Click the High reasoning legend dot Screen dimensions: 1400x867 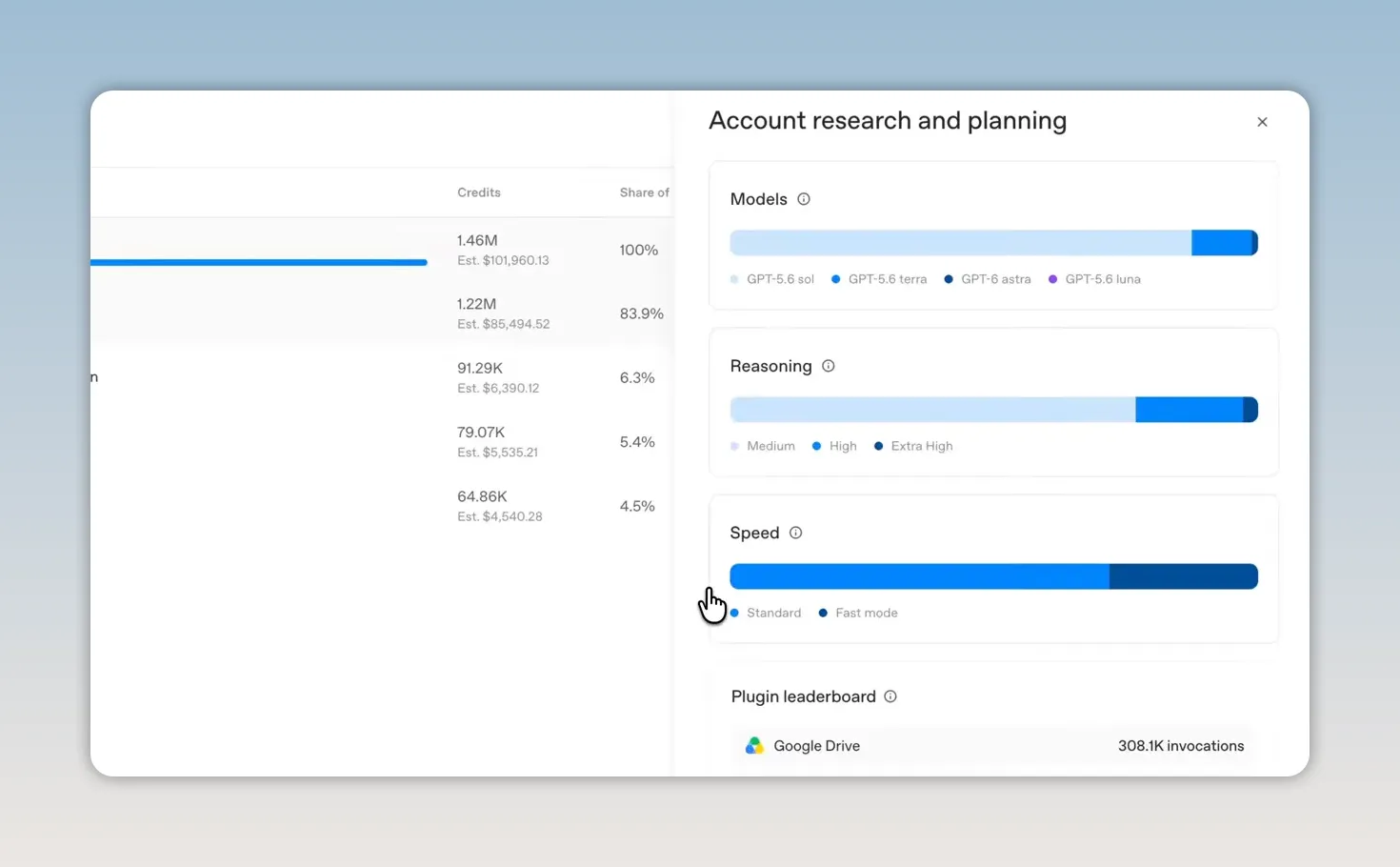tap(816, 446)
